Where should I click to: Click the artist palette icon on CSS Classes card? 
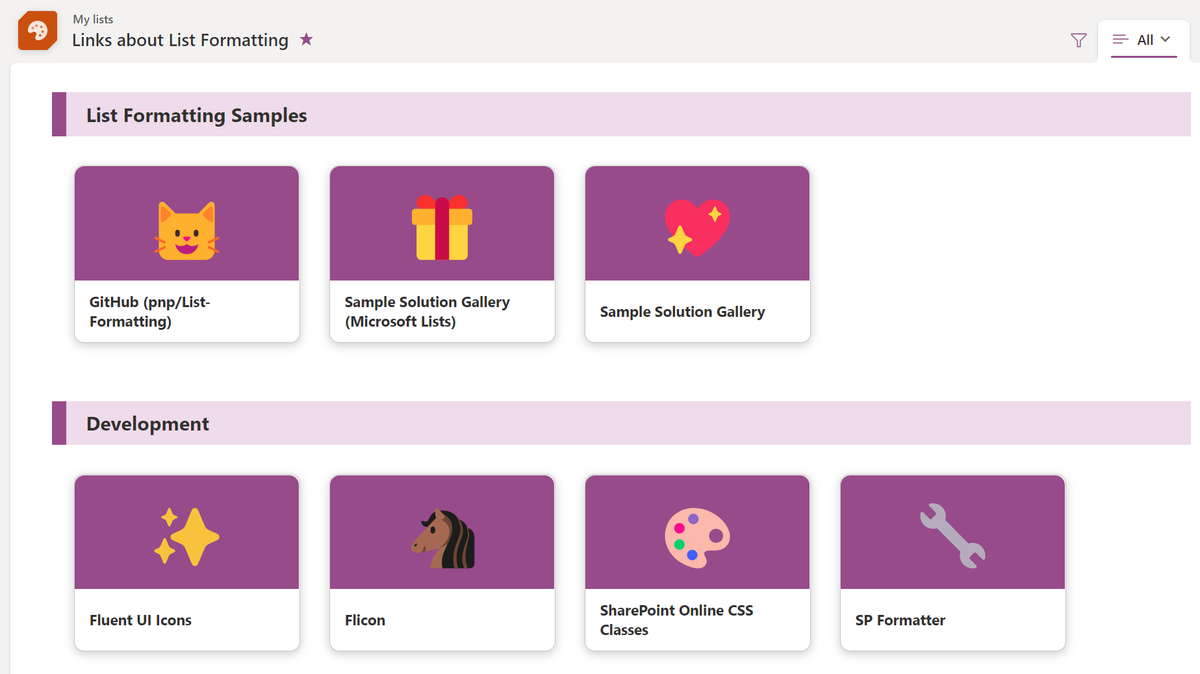click(697, 538)
